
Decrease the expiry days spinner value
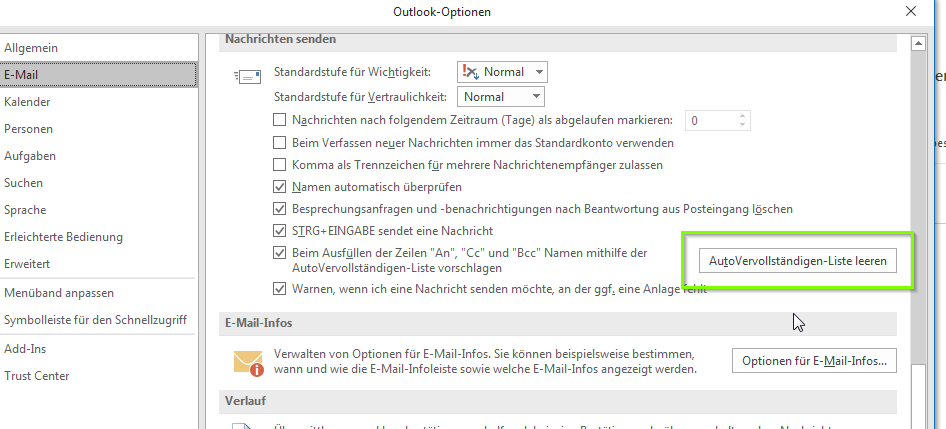click(x=743, y=125)
